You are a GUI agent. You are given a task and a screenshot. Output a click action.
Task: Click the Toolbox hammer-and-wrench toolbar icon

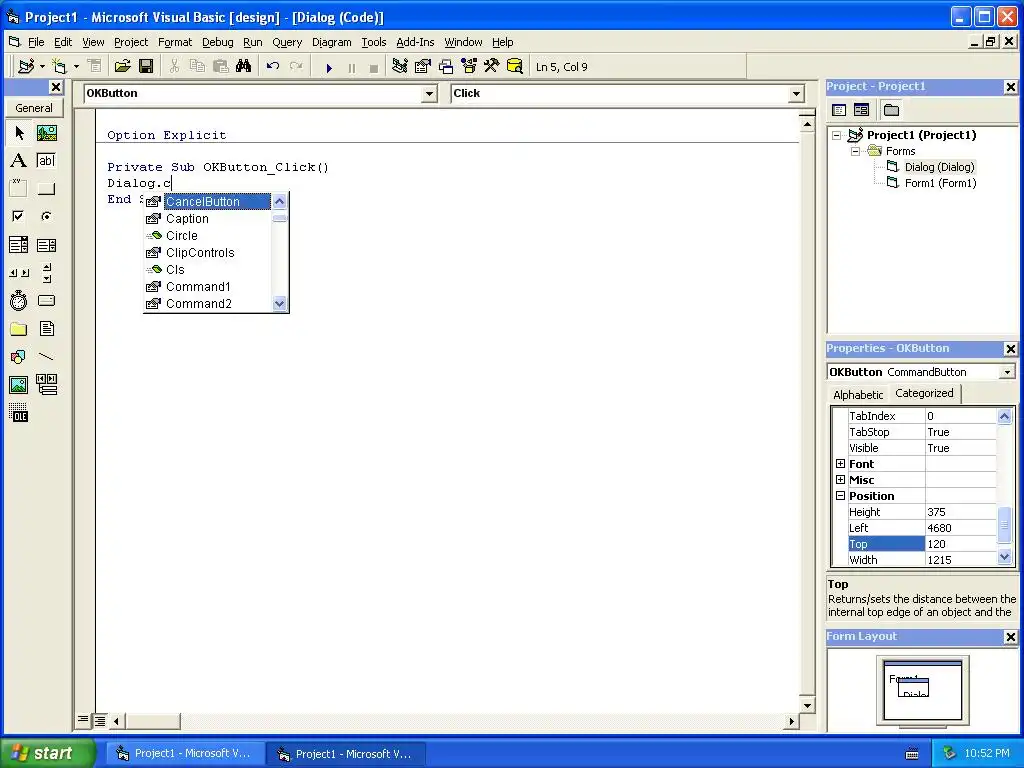tap(491, 67)
